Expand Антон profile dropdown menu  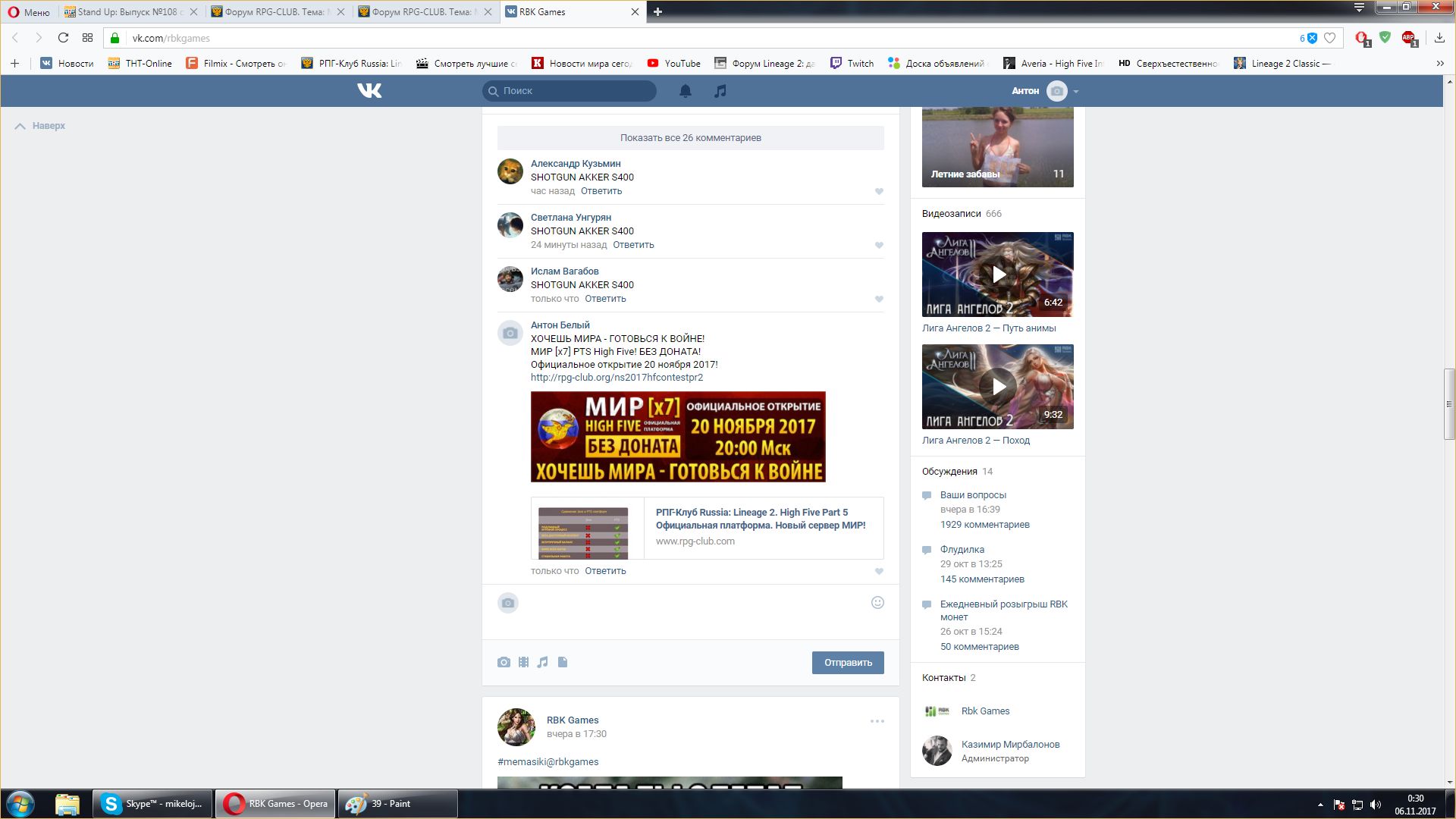[x=1044, y=91]
